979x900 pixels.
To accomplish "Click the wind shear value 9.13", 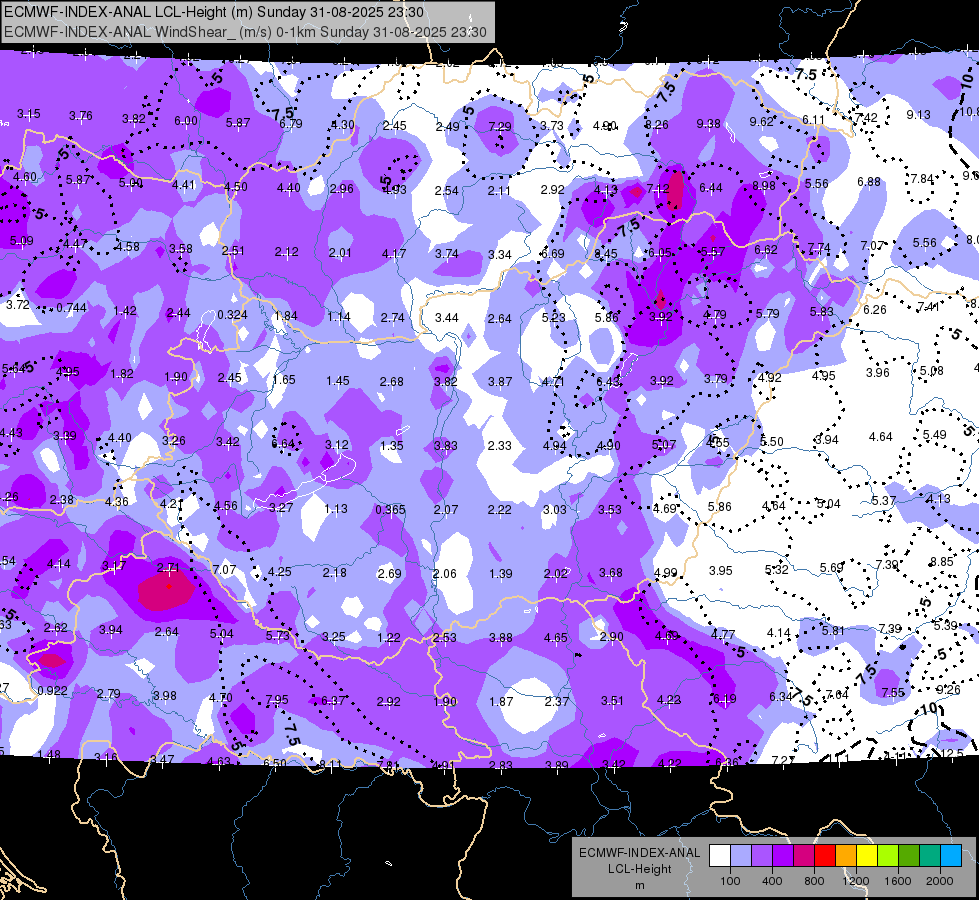I will [918, 114].
